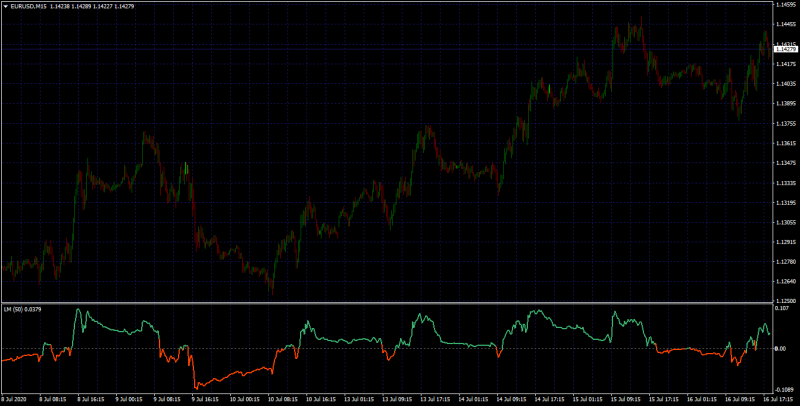Click the 8 Jul 16:15 time label
Screen dimensions: 800x406
90,400
